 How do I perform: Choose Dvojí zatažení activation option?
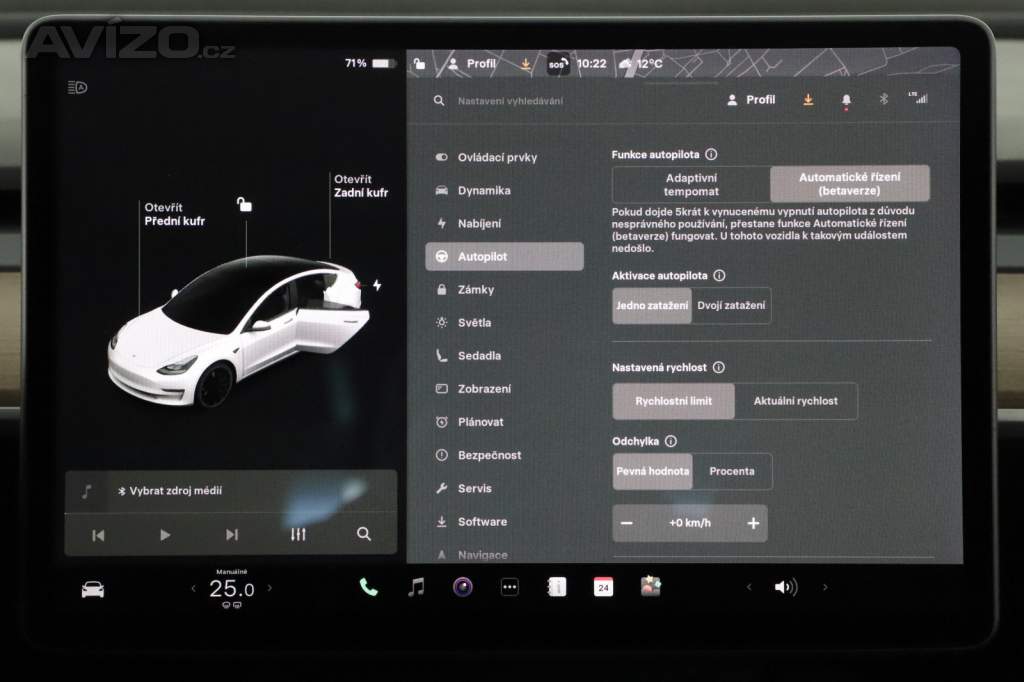pyautogui.click(x=731, y=306)
